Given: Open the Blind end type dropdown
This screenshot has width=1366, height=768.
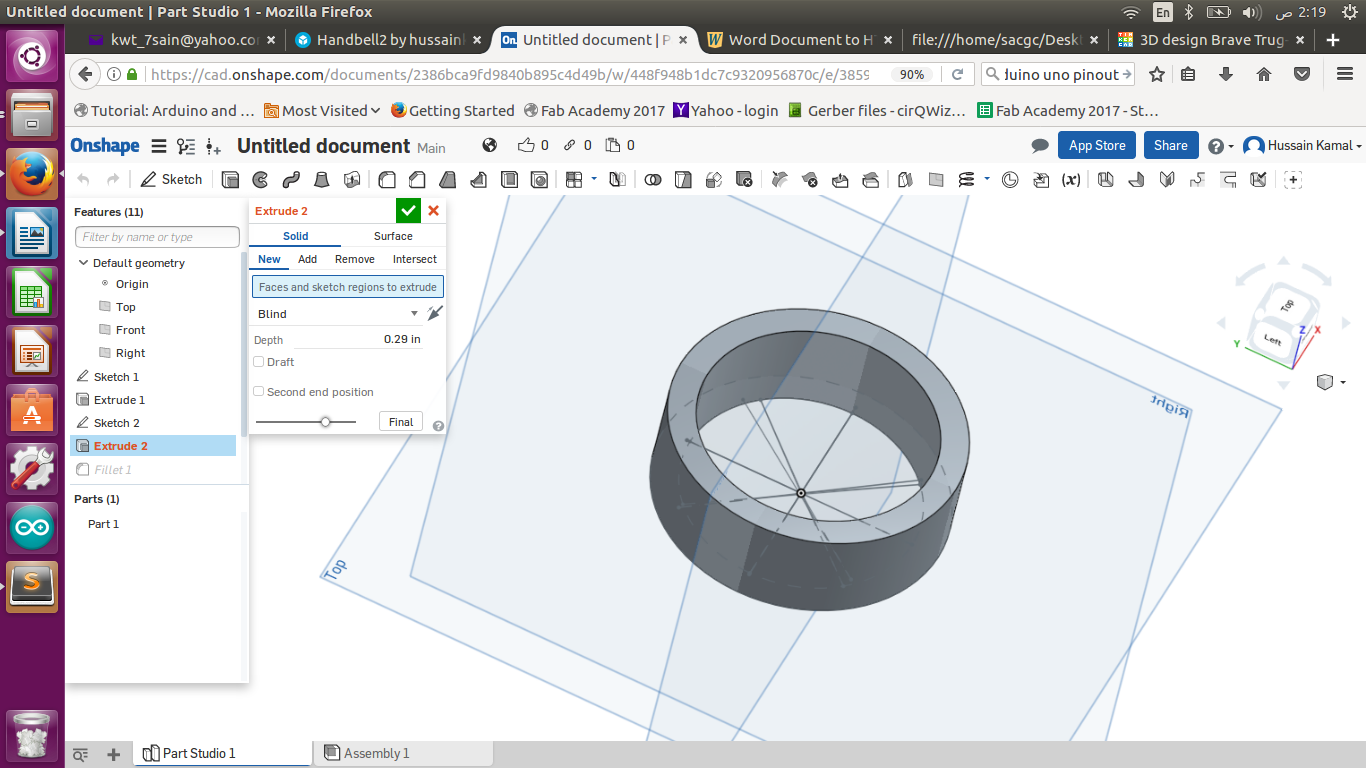Looking at the screenshot, I should [337, 314].
